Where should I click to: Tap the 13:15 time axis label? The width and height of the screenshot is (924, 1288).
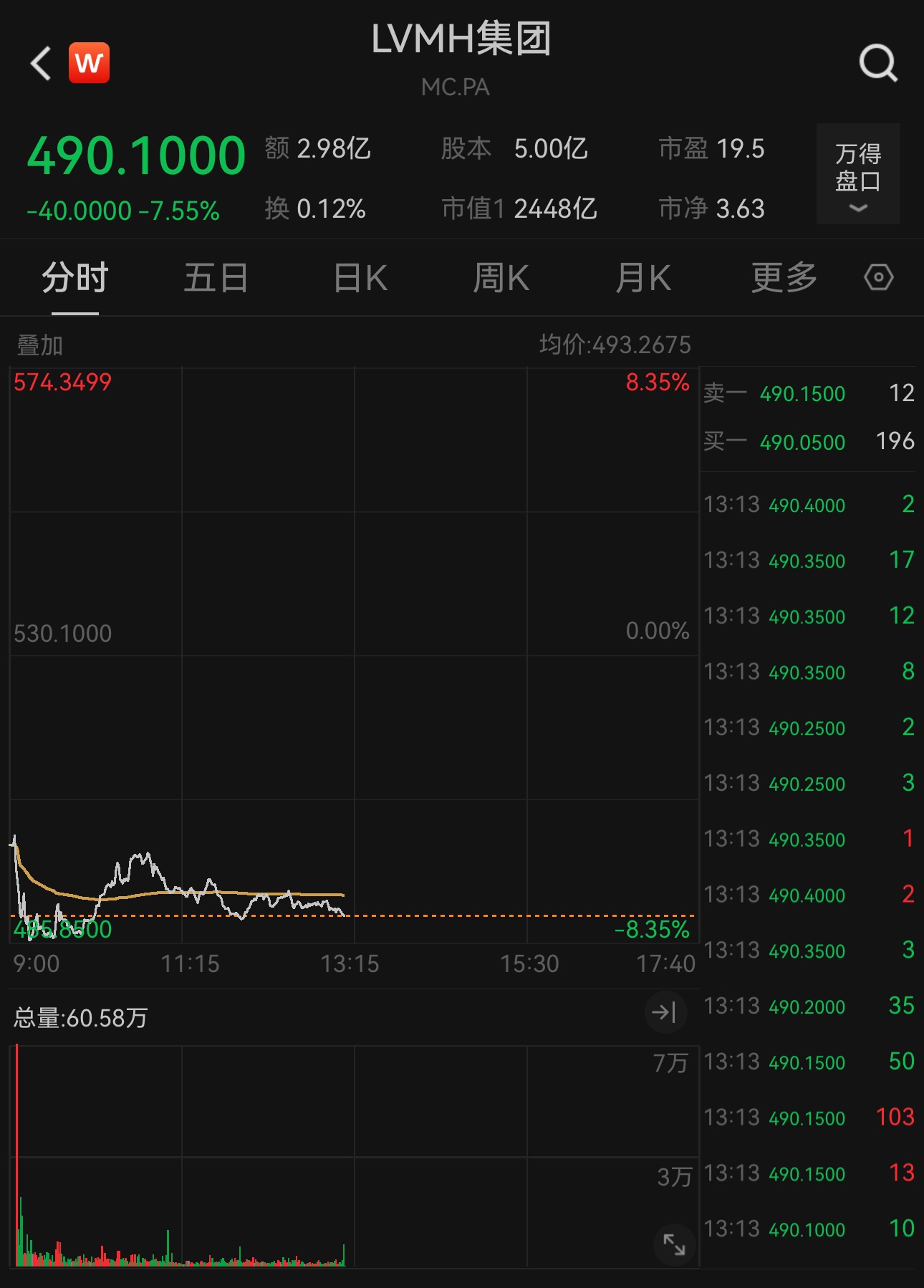[x=350, y=964]
